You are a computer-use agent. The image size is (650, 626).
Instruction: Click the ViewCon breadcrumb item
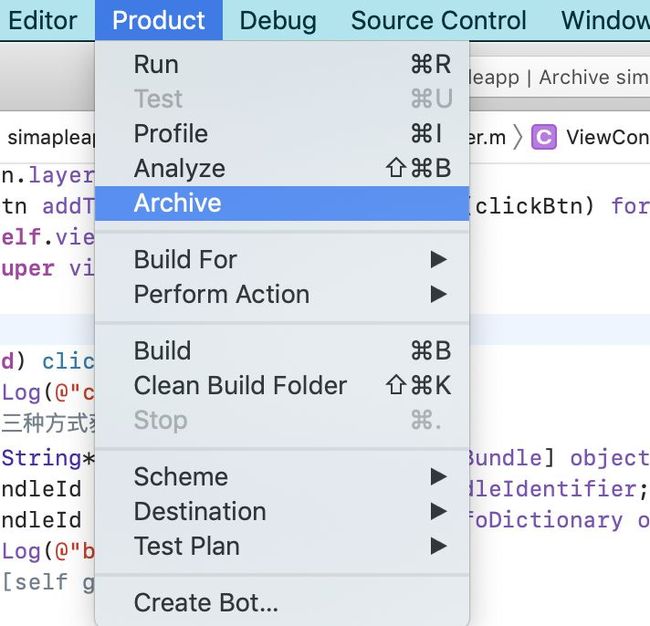608,137
